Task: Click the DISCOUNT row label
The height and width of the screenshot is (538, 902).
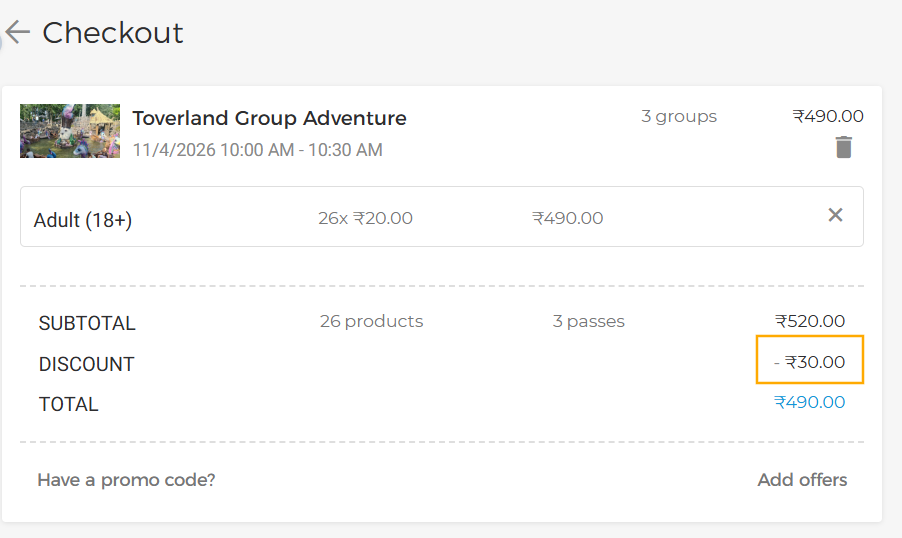Action: click(86, 364)
